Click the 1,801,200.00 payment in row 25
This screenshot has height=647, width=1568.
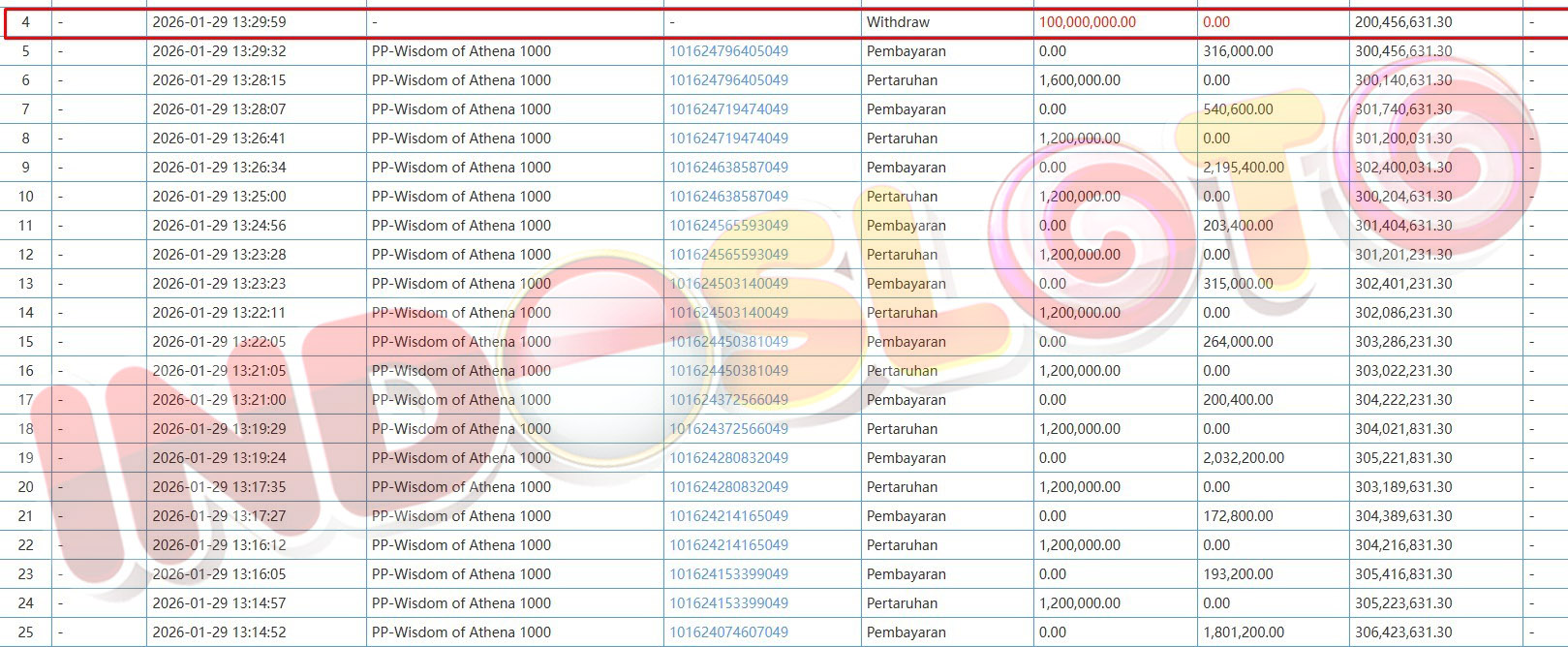[x=1244, y=632]
